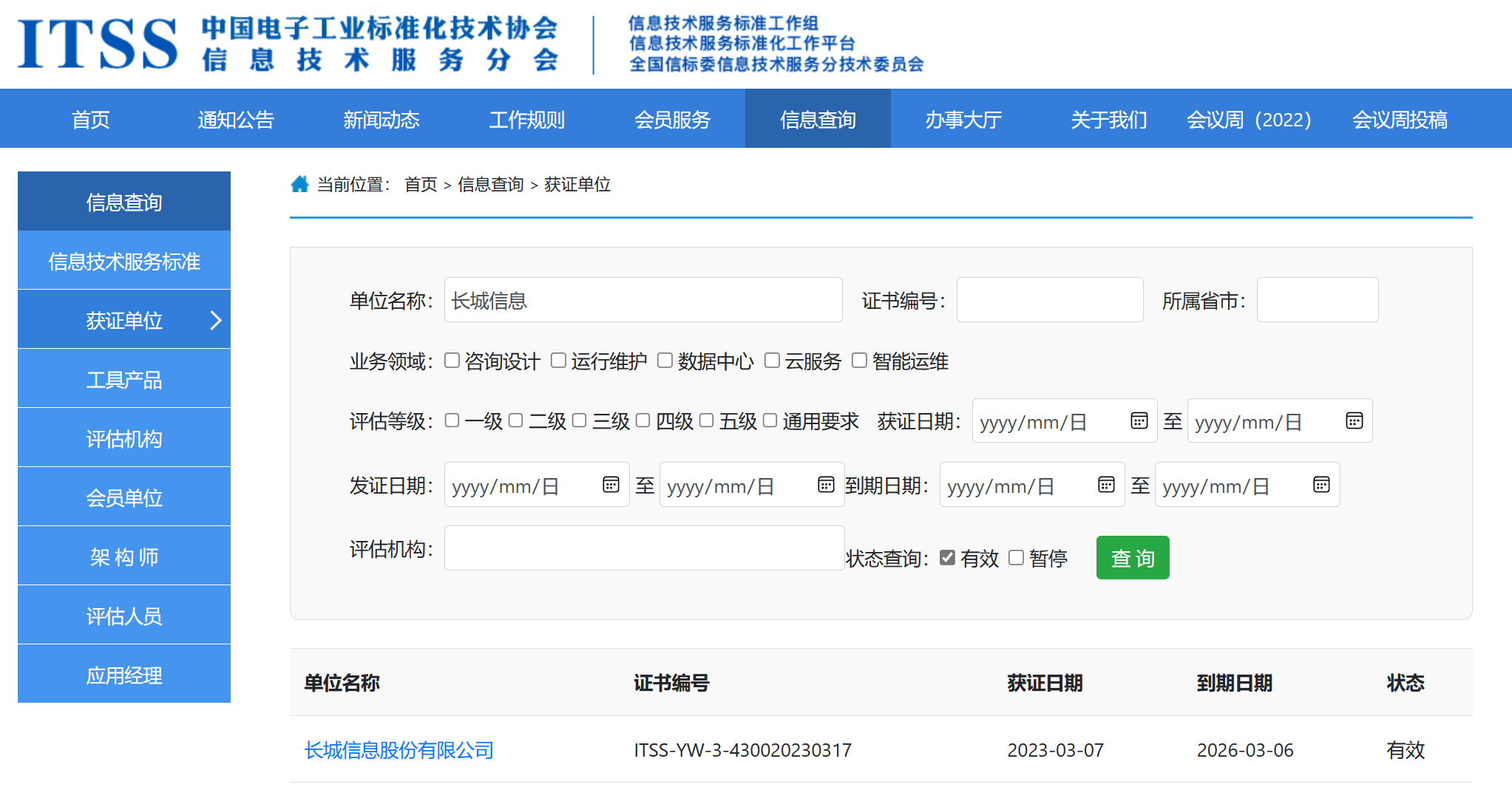
Task: Check the 一级 level checkbox
Action: pyautogui.click(x=452, y=420)
